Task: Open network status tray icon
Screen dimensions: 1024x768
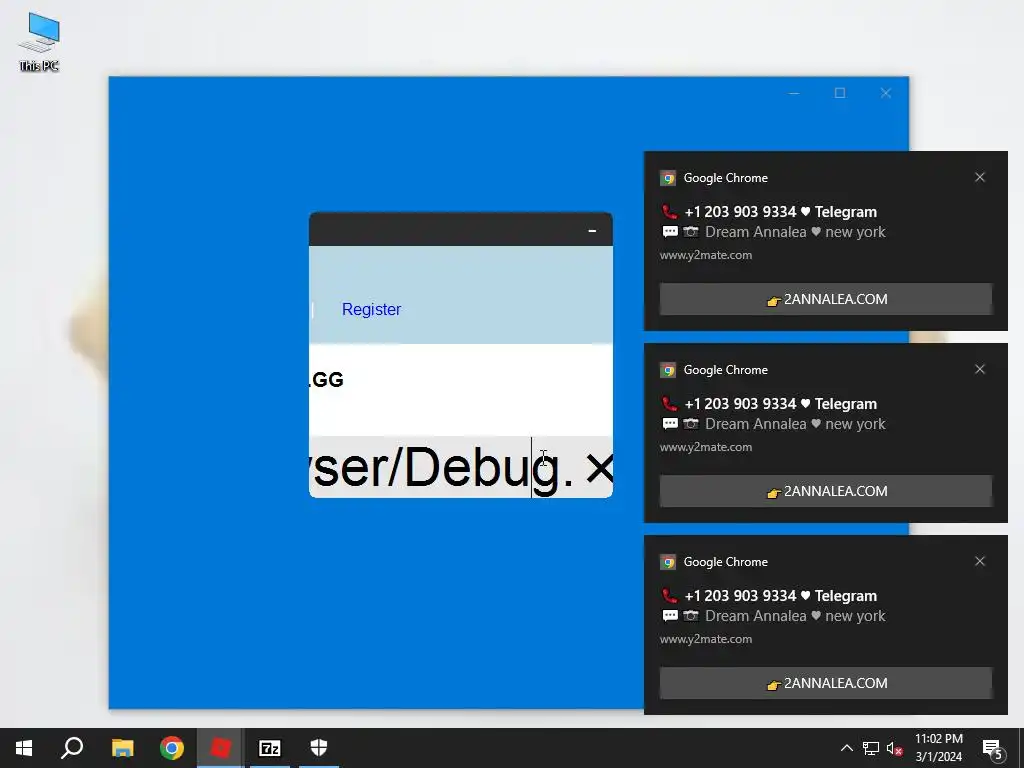Action: click(x=871, y=748)
